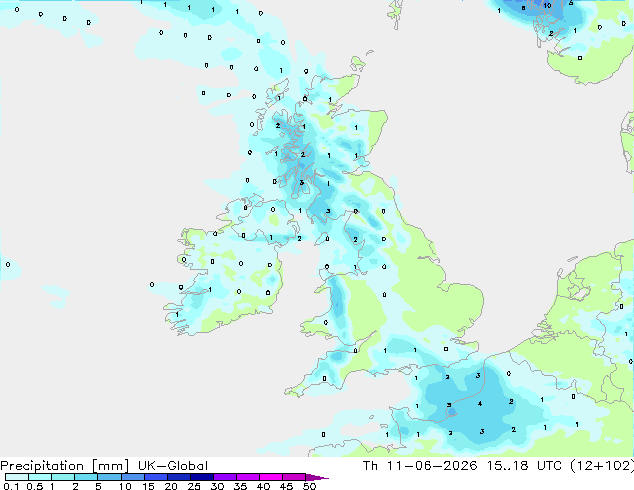
Task: Click the "[mm]" unit label
Action: tap(110, 466)
